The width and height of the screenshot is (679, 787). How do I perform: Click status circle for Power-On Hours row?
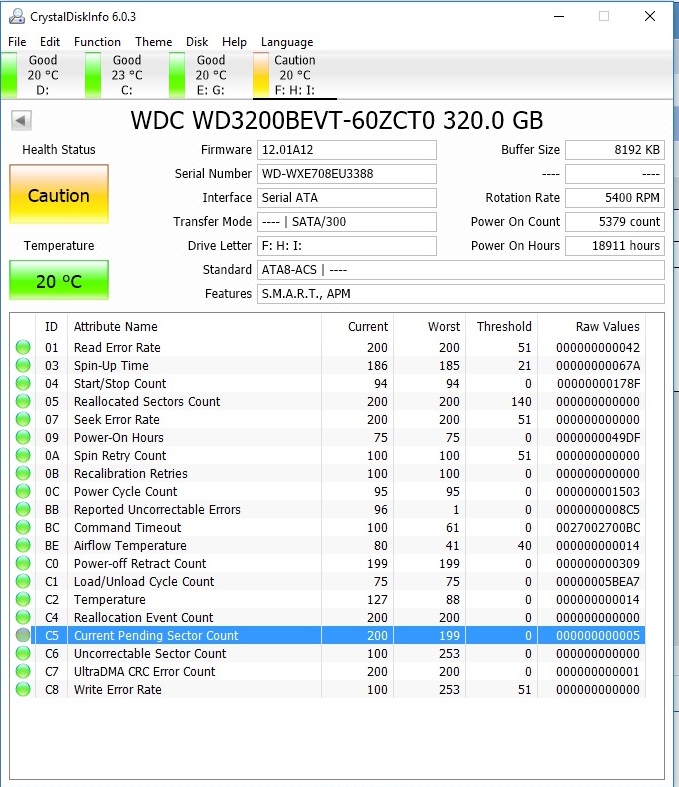(23, 437)
